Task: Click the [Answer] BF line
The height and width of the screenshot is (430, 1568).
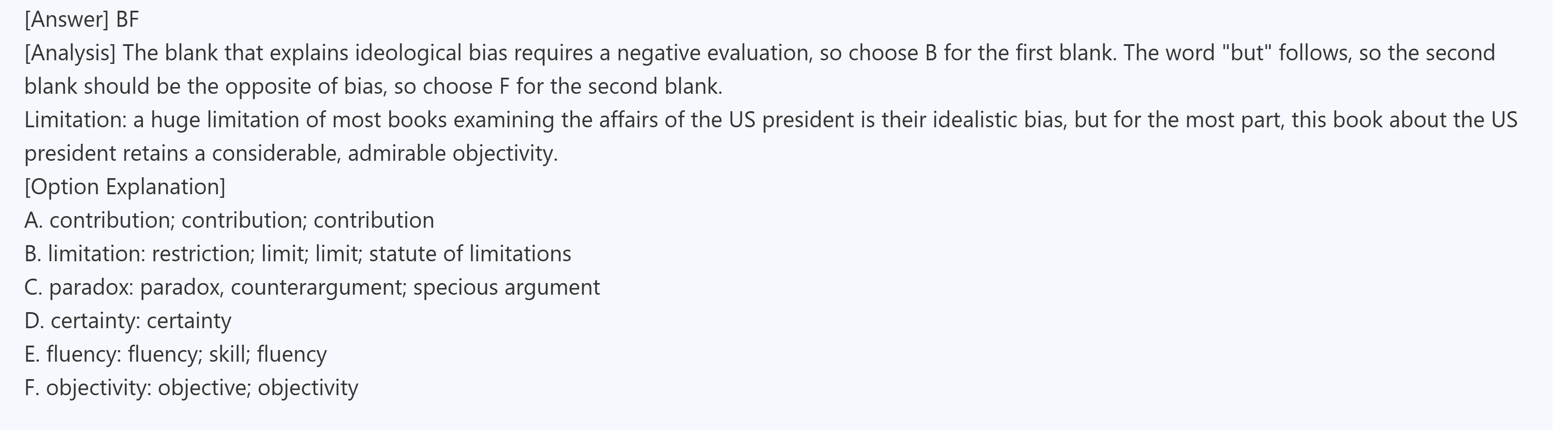Action: (x=82, y=20)
